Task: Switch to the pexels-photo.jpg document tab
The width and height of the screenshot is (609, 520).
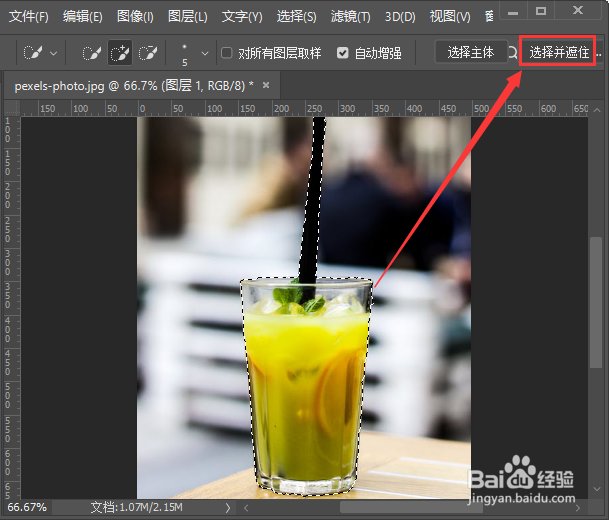Action: [x=134, y=86]
